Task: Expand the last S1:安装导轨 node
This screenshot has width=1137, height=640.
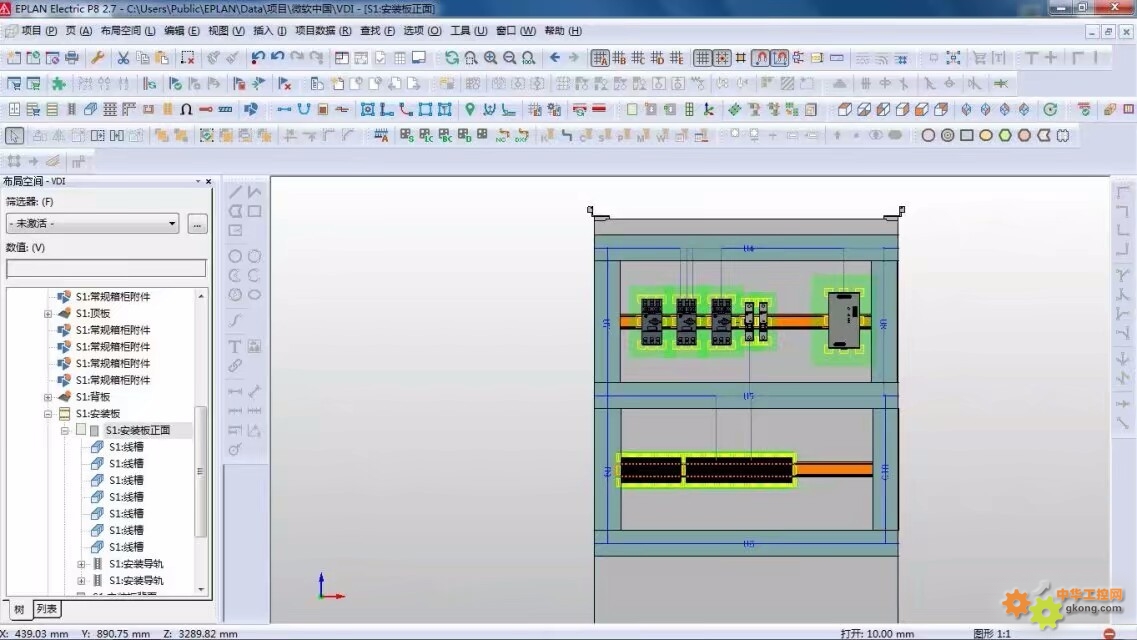Action: click(81, 581)
